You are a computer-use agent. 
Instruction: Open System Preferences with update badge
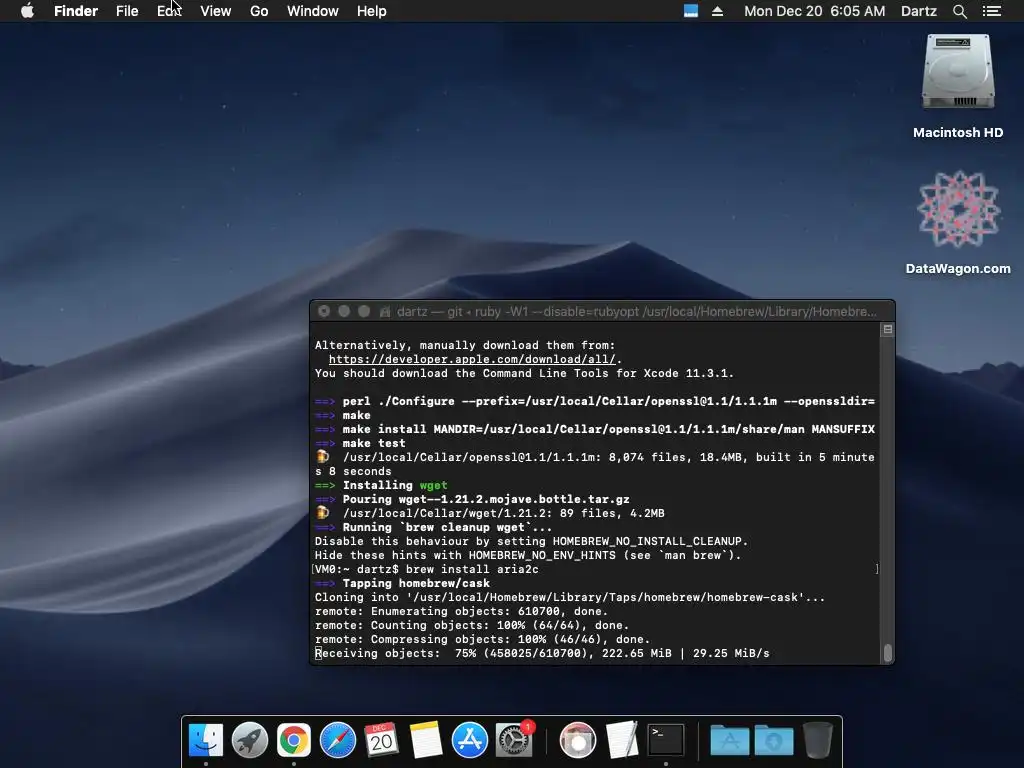tap(514, 740)
